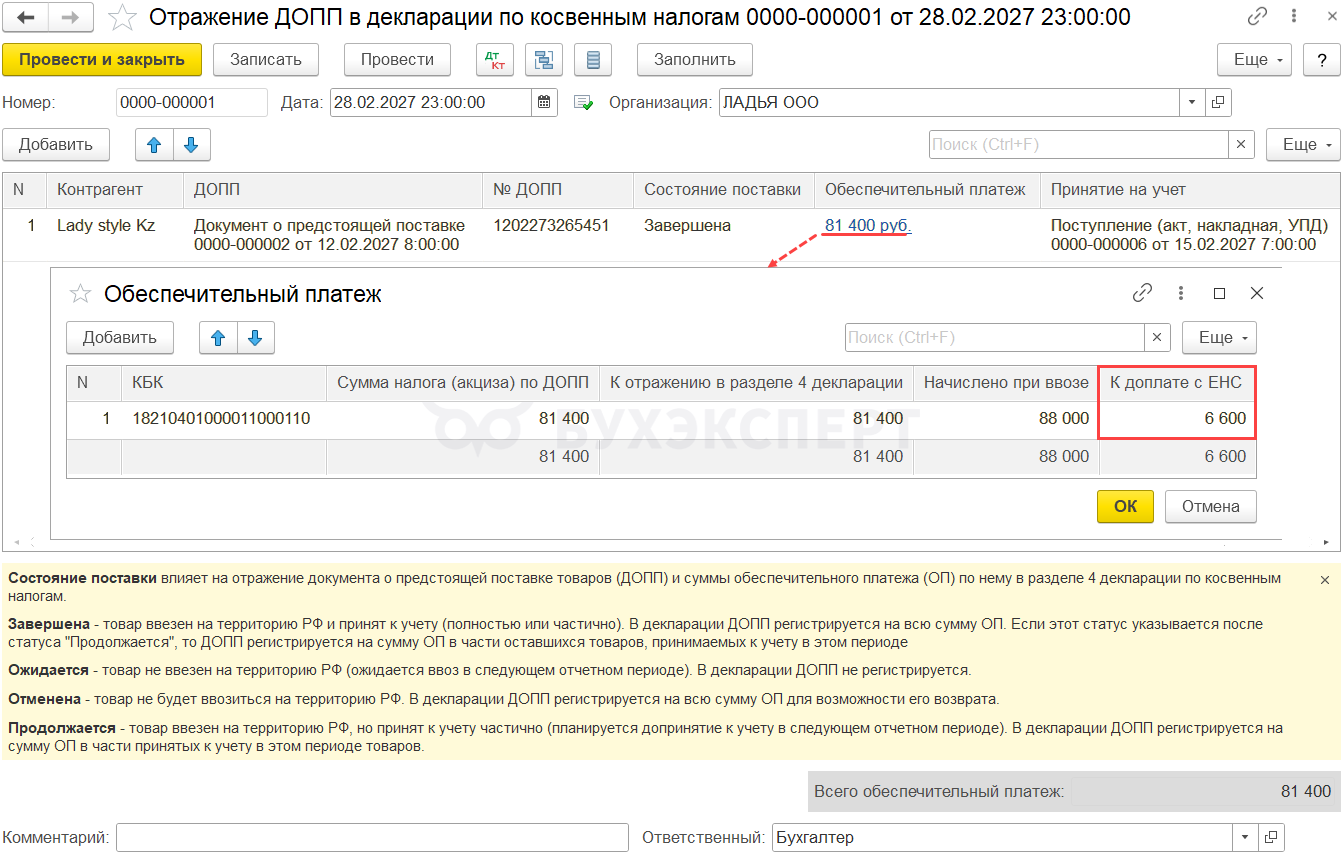
Task: Go forward using the right arrow
Action: tap(71, 17)
